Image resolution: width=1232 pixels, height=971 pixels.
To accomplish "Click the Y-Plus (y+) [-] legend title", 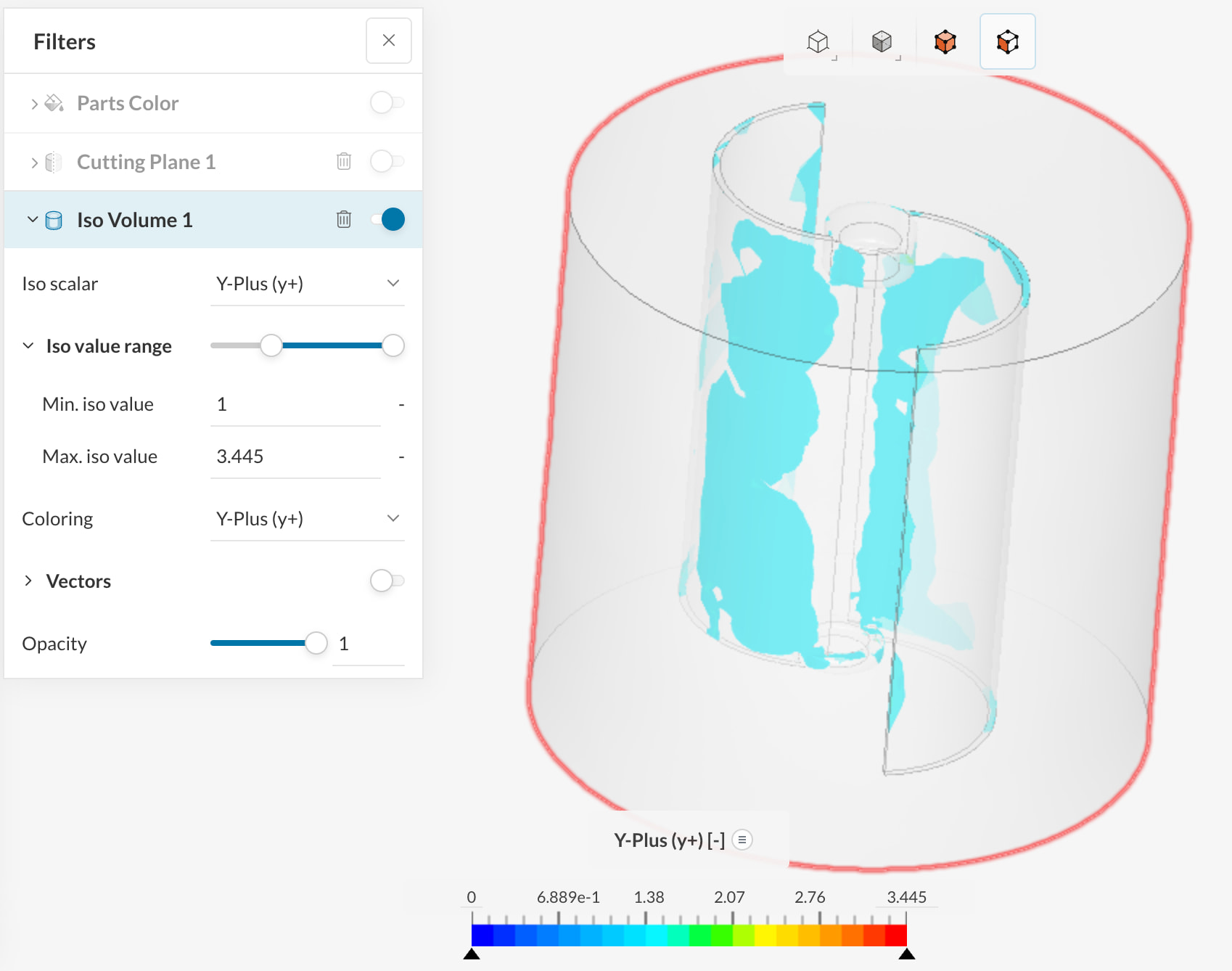I will [x=670, y=840].
